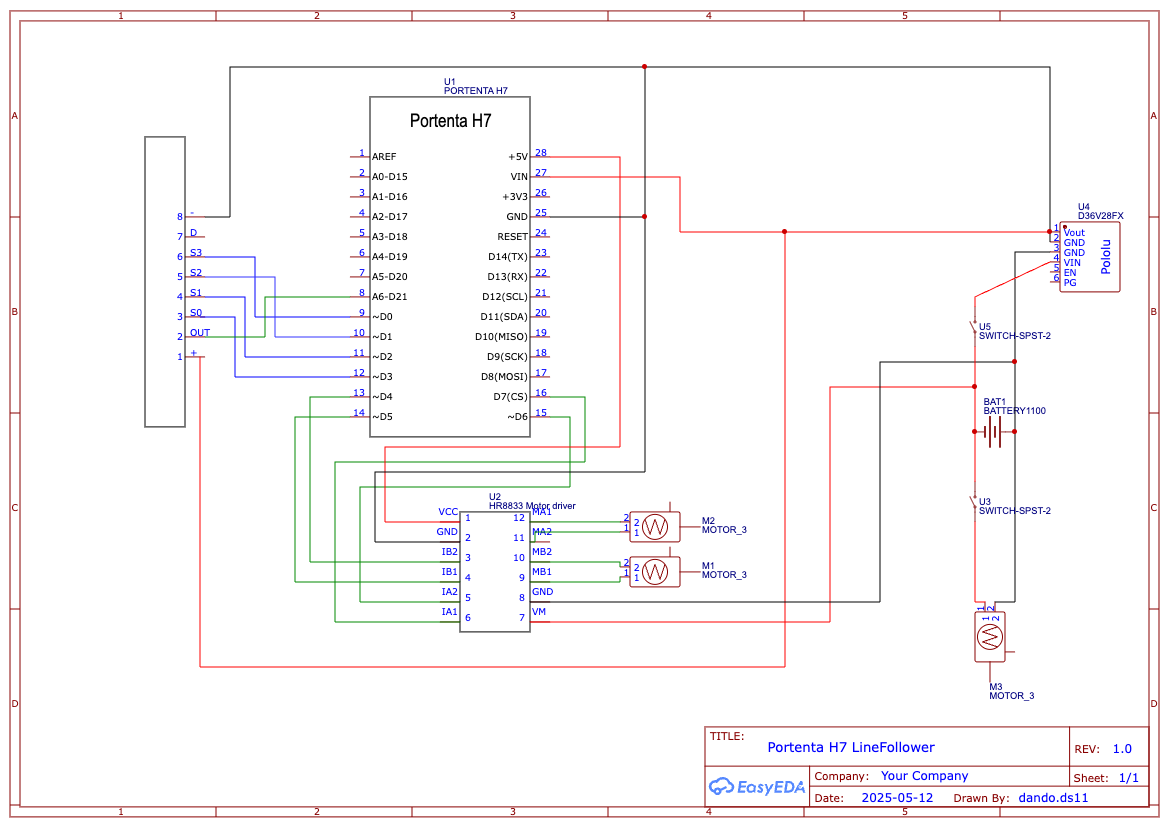1169x828 pixels.
Task: Click the Pololu D36V28FX regulator symbol U4
Action: pyautogui.click(x=1090, y=255)
